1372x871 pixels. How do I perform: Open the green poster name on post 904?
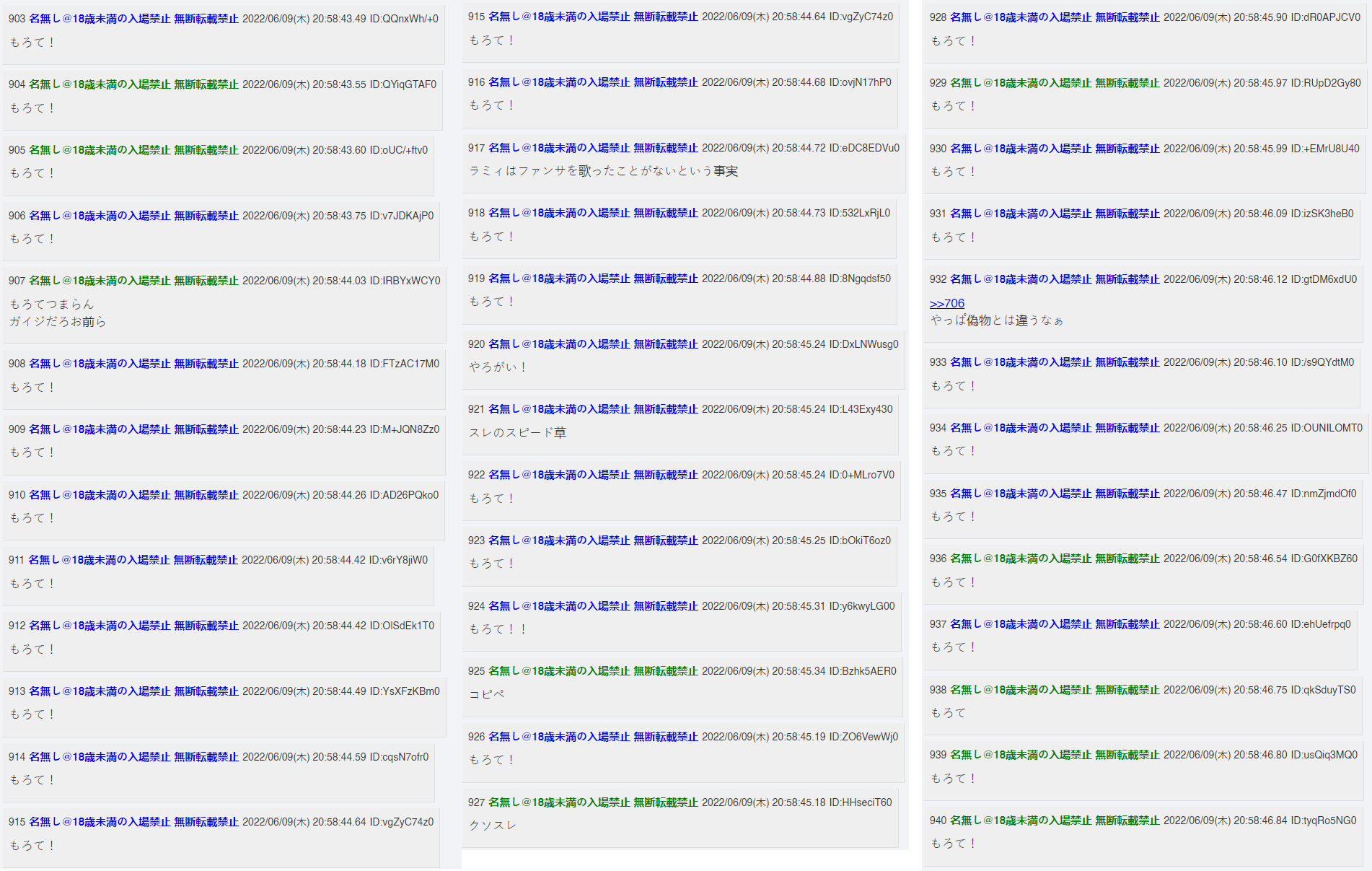133,84
